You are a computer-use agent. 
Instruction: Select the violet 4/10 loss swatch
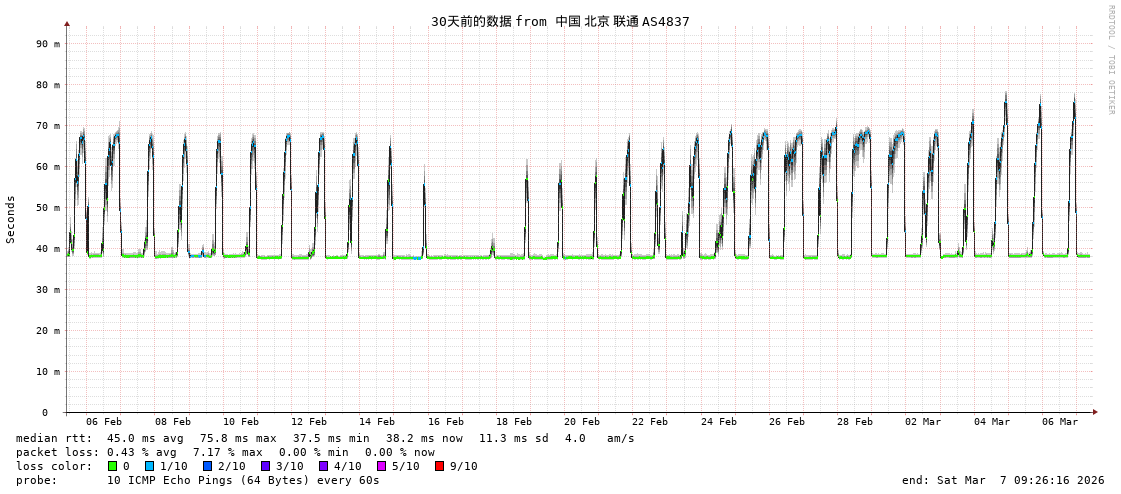[324, 466]
